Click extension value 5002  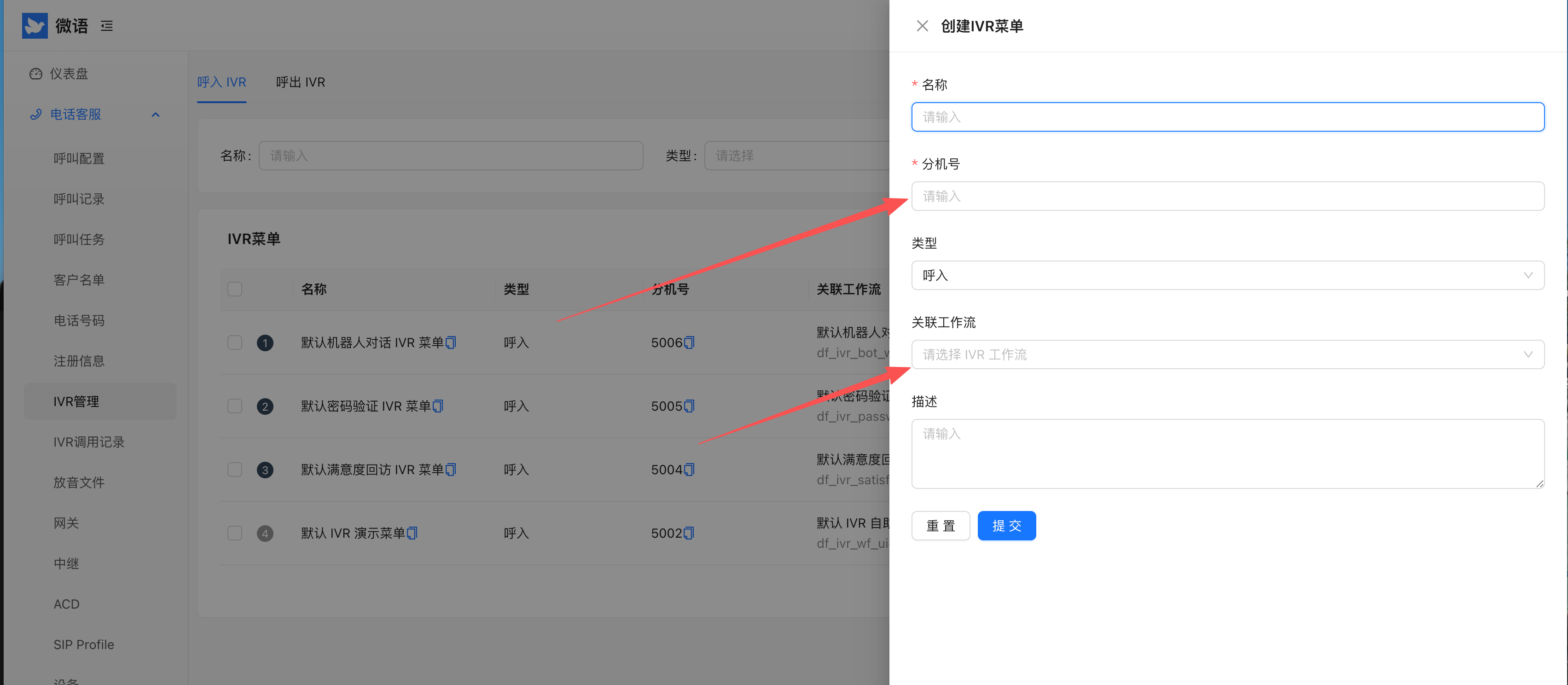click(667, 534)
